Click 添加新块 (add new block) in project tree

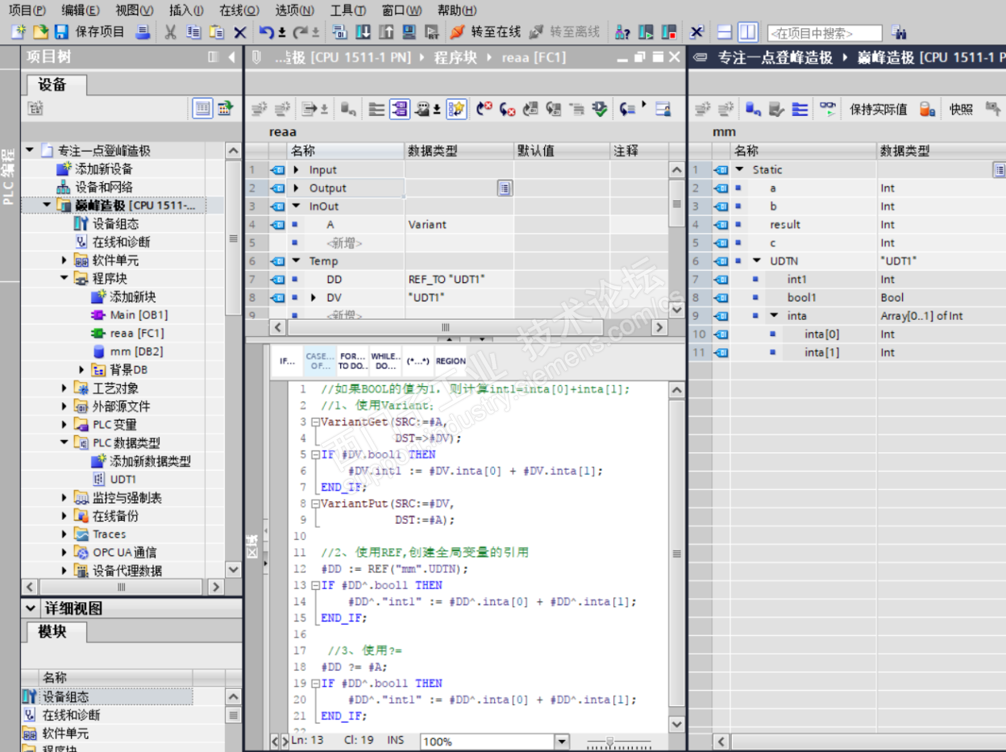pyautogui.click(x=132, y=297)
